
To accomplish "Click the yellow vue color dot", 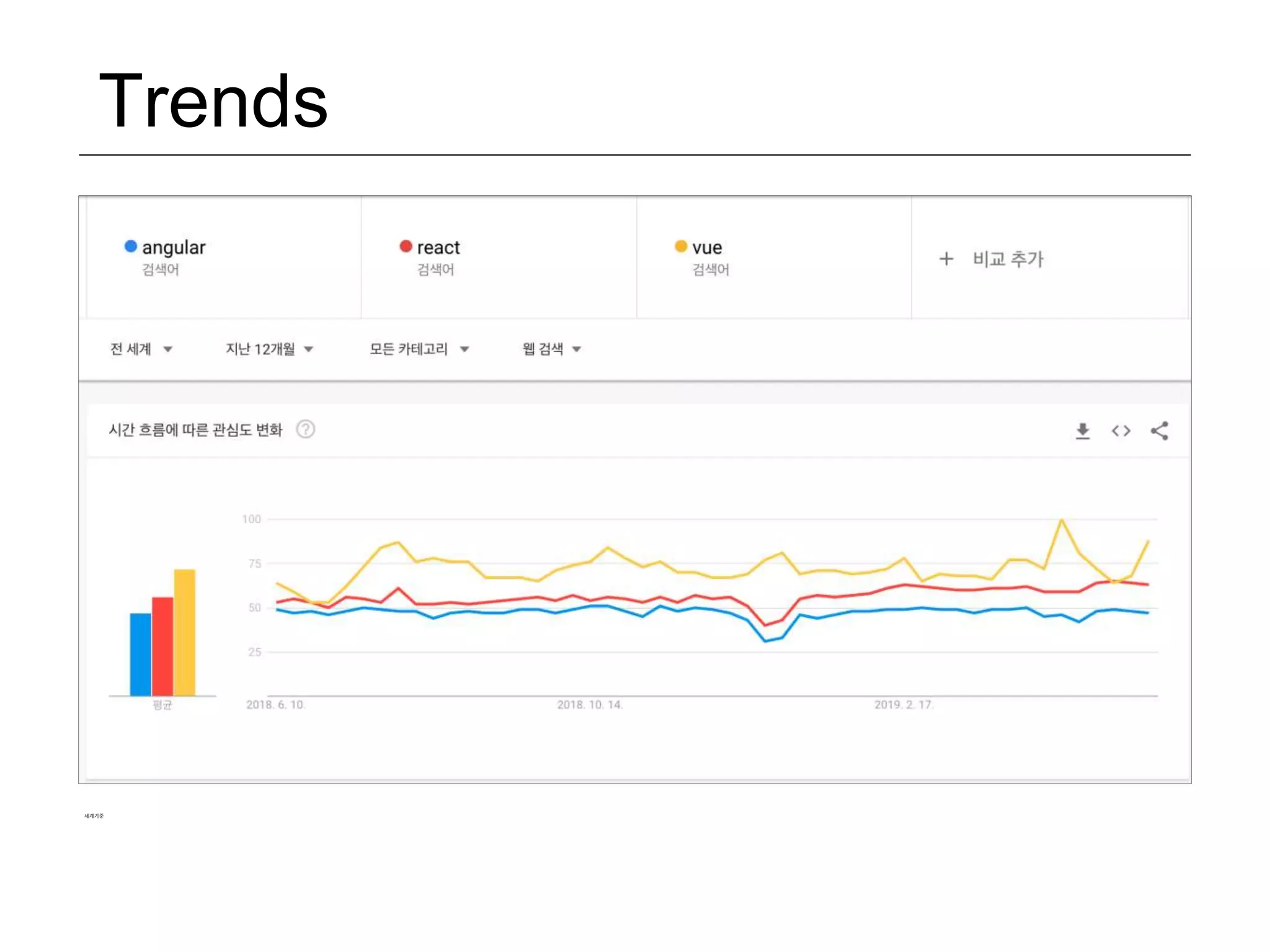I will point(681,246).
